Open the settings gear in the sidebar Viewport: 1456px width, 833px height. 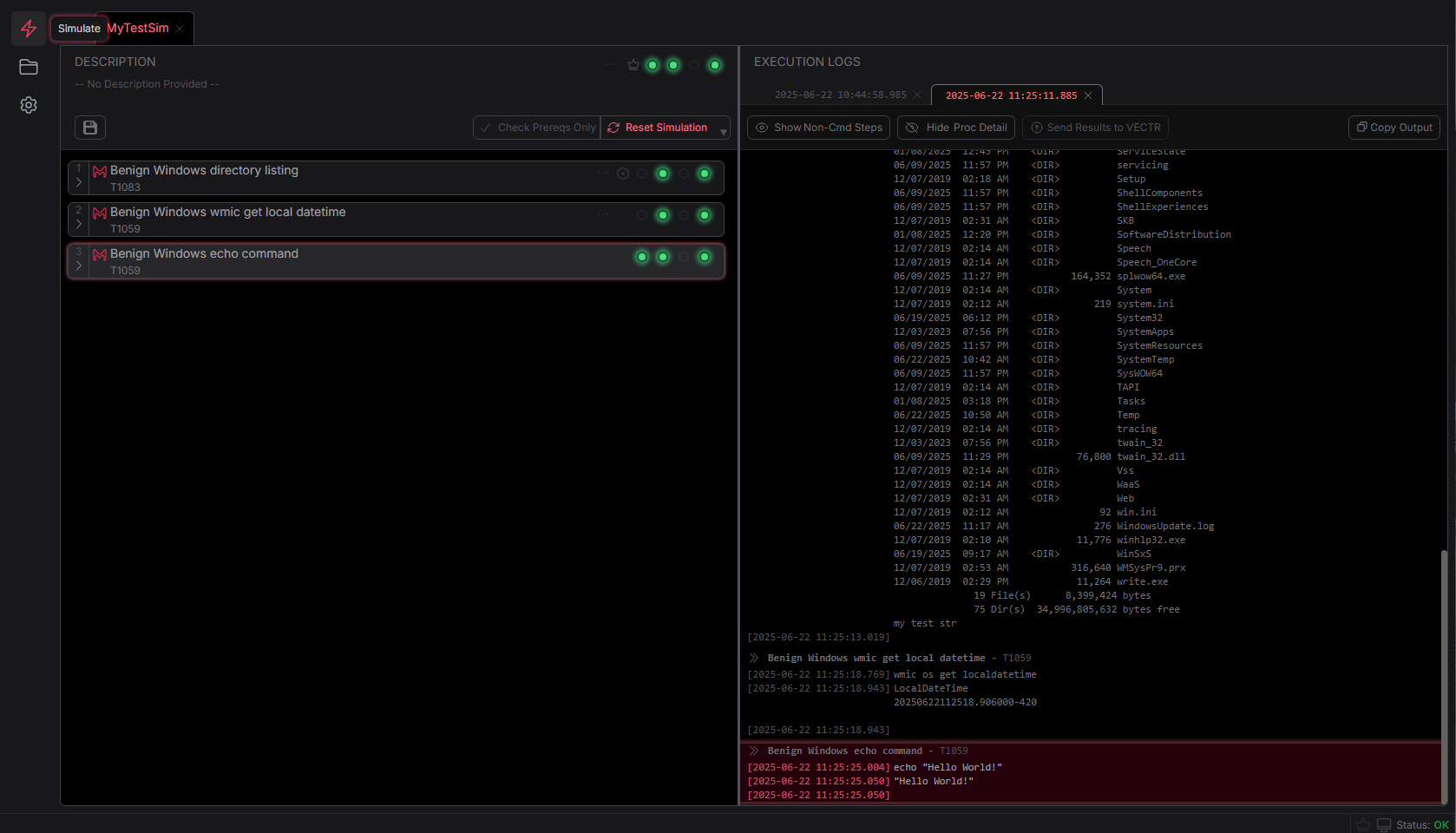(x=28, y=104)
